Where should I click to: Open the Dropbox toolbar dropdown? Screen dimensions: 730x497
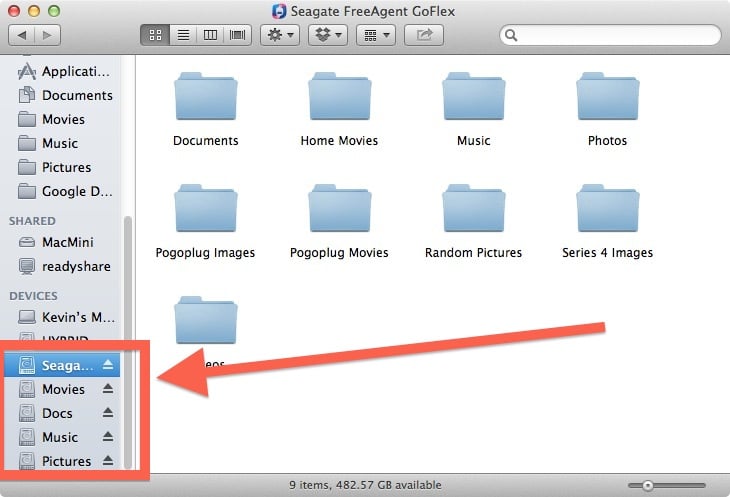(x=328, y=35)
